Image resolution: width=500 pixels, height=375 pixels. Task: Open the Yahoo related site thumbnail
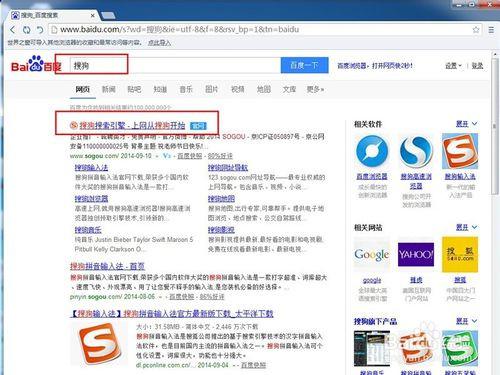[x=416, y=255]
